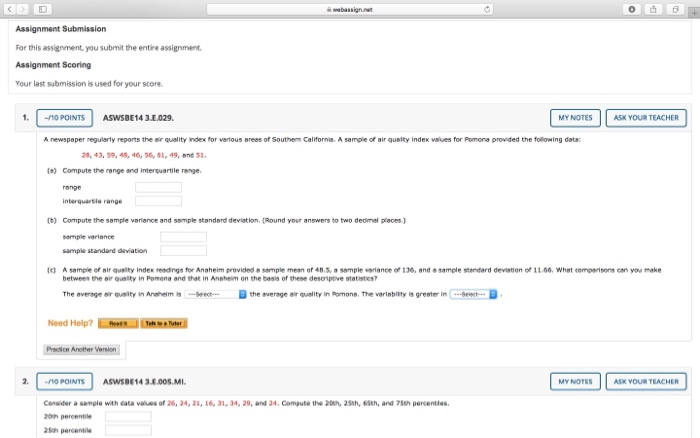Click the webassign.net address bar
700x438 pixels.
(350, 9)
